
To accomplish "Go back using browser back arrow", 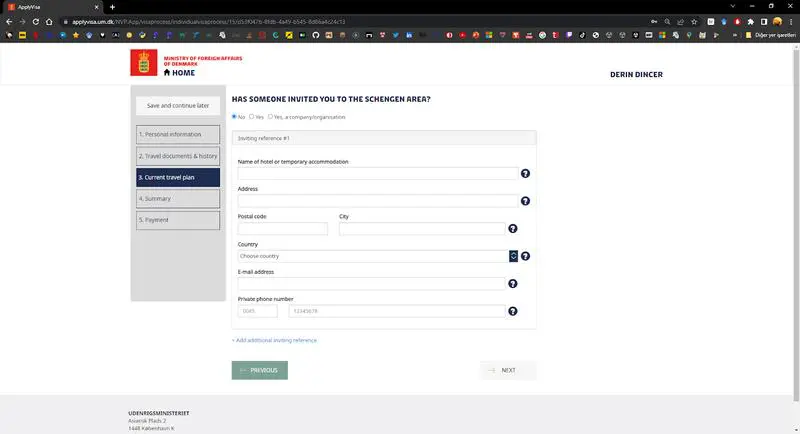I will (x=9, y=22).
